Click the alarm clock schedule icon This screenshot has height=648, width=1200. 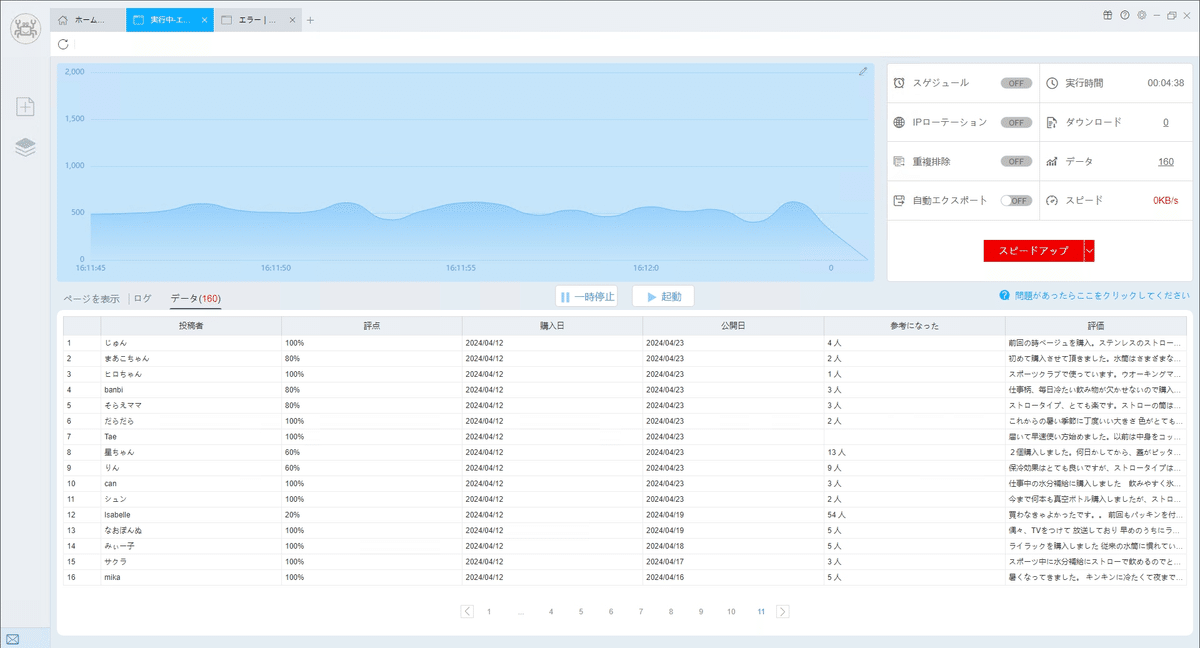(x=899, y=83)
